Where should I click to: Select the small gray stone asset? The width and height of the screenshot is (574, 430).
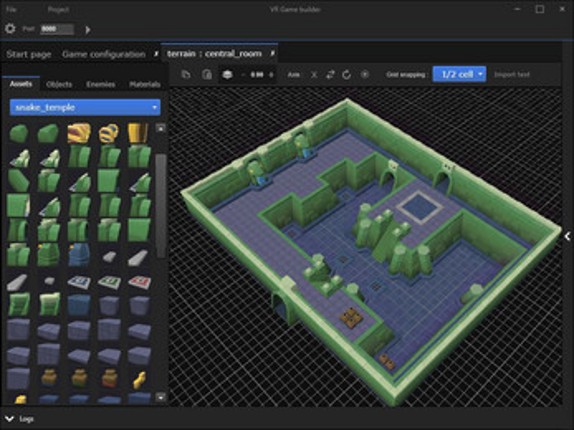(49, 281)
